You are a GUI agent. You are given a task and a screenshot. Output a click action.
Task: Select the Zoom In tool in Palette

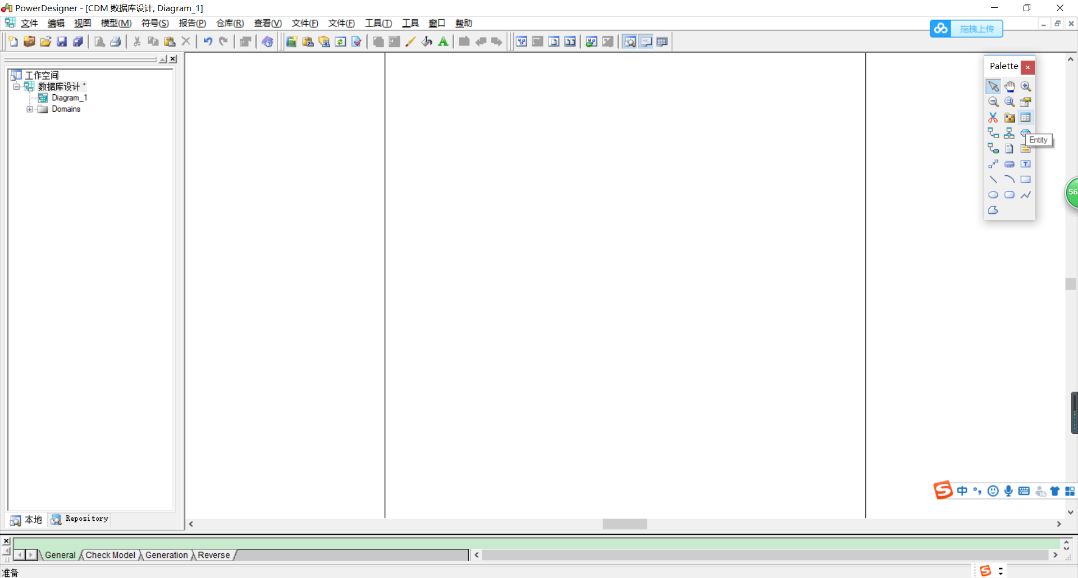[x=1026, y=87]
